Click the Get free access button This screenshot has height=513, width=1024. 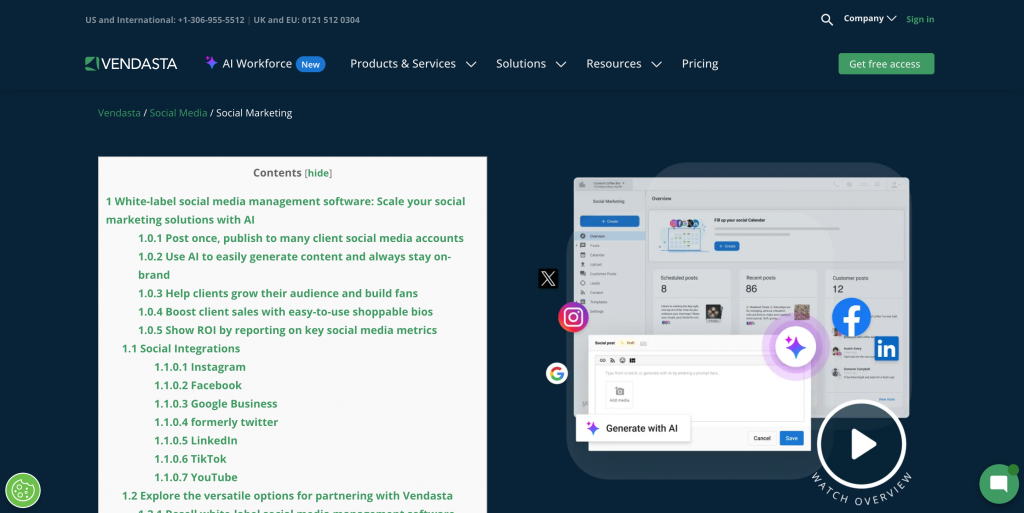click(885, 64)
